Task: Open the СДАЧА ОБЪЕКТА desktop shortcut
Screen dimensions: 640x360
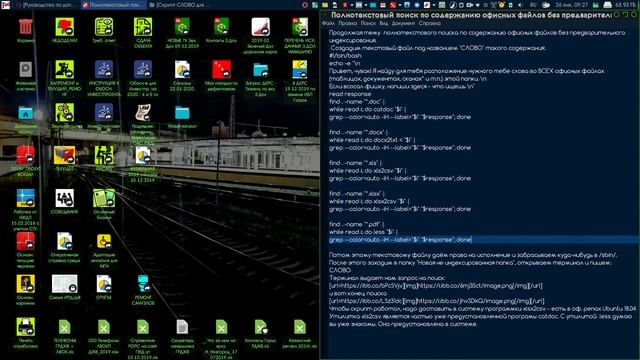Action: click(x=143, y=27)
